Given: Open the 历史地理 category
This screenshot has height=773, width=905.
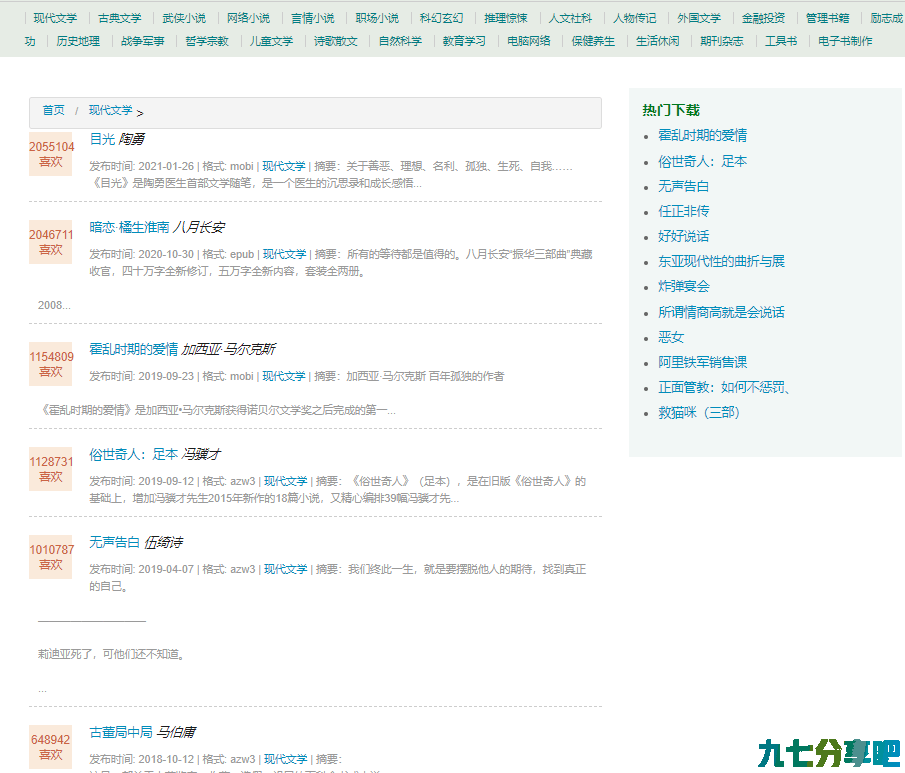Looking at the screenshot, I should tap(78, 41).
